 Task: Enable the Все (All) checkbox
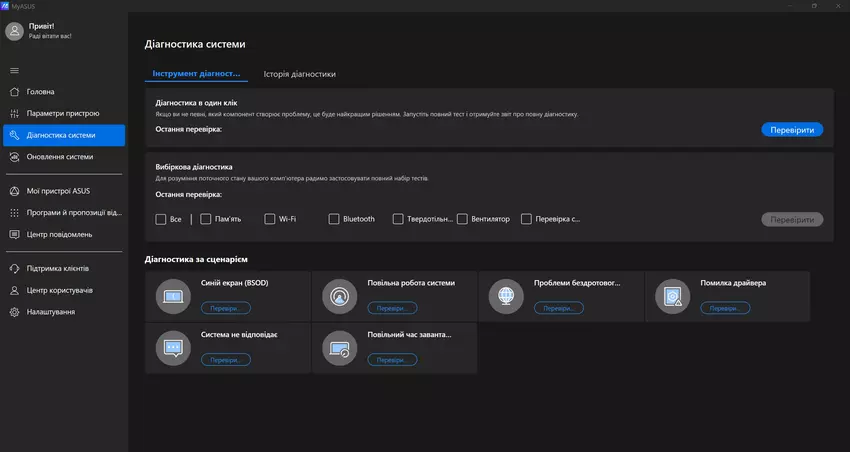point(162,219)
